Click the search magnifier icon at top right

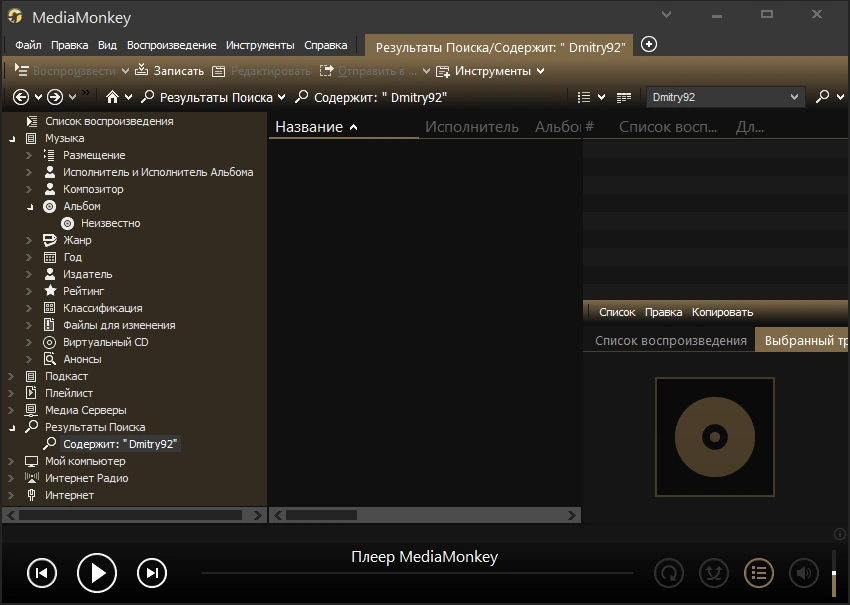pos(822,97)
